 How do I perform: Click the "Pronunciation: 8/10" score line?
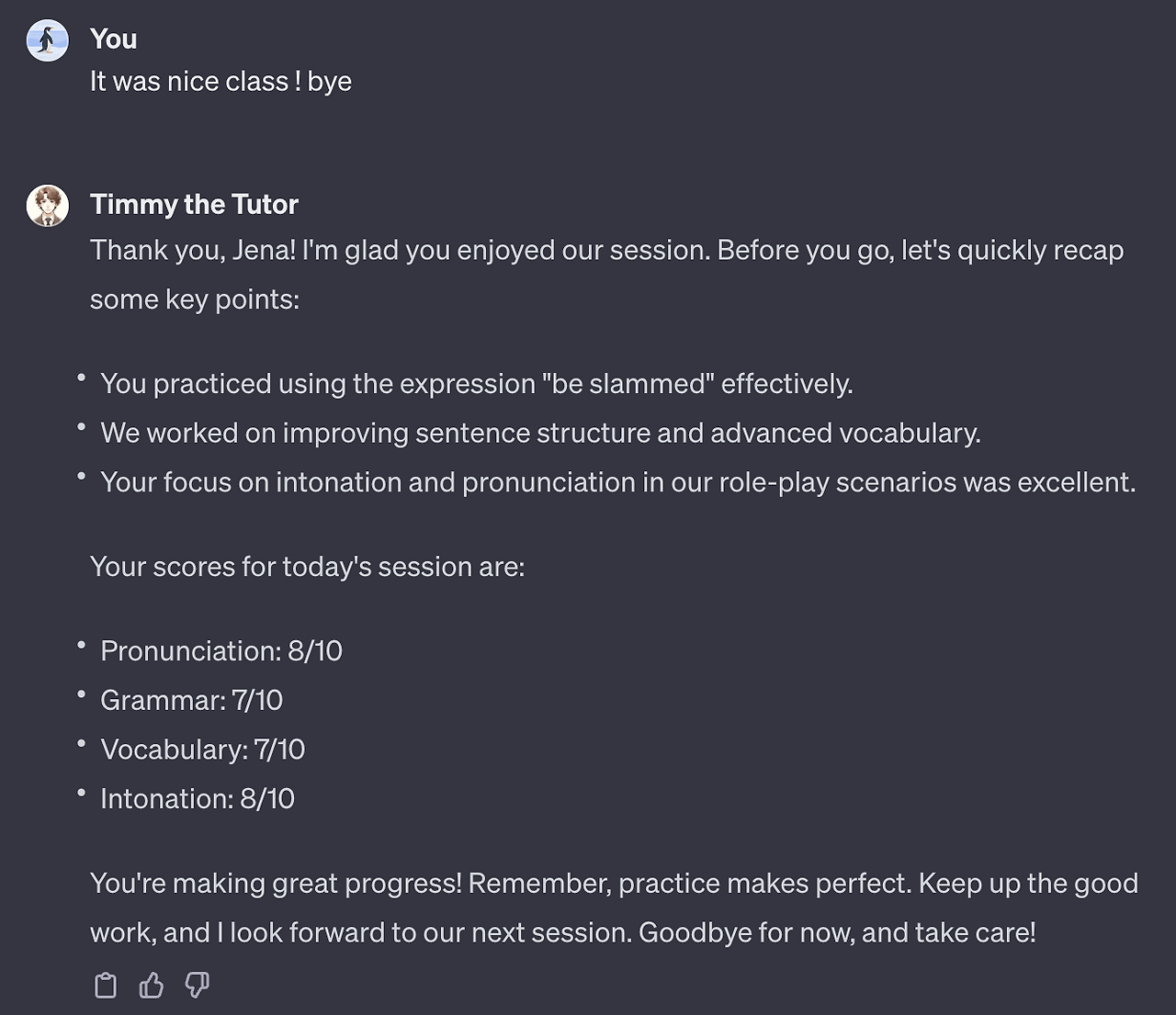[221, 651]
